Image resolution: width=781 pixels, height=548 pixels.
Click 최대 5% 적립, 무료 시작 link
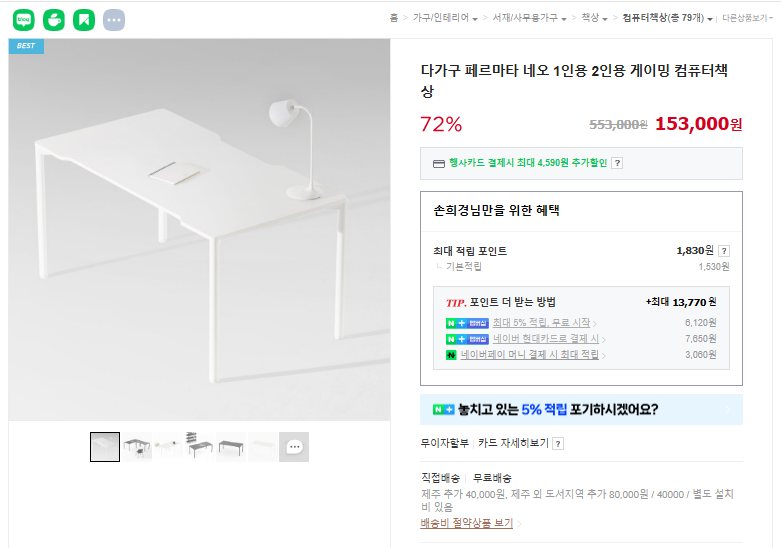click(x=541, y=323)
